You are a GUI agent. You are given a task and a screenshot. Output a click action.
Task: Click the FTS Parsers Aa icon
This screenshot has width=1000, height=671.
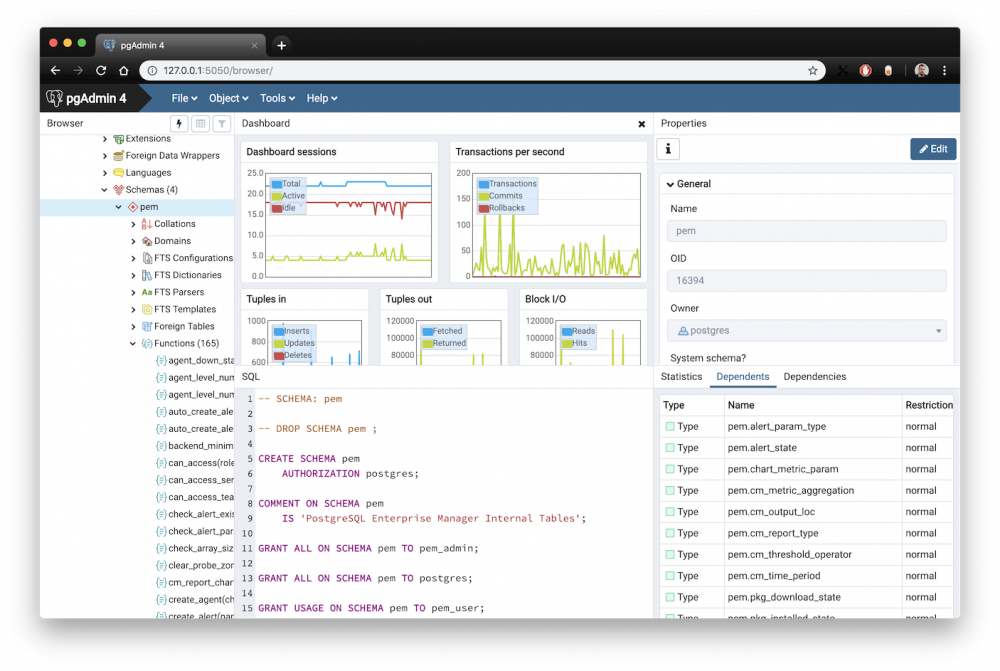coord(147,292)
